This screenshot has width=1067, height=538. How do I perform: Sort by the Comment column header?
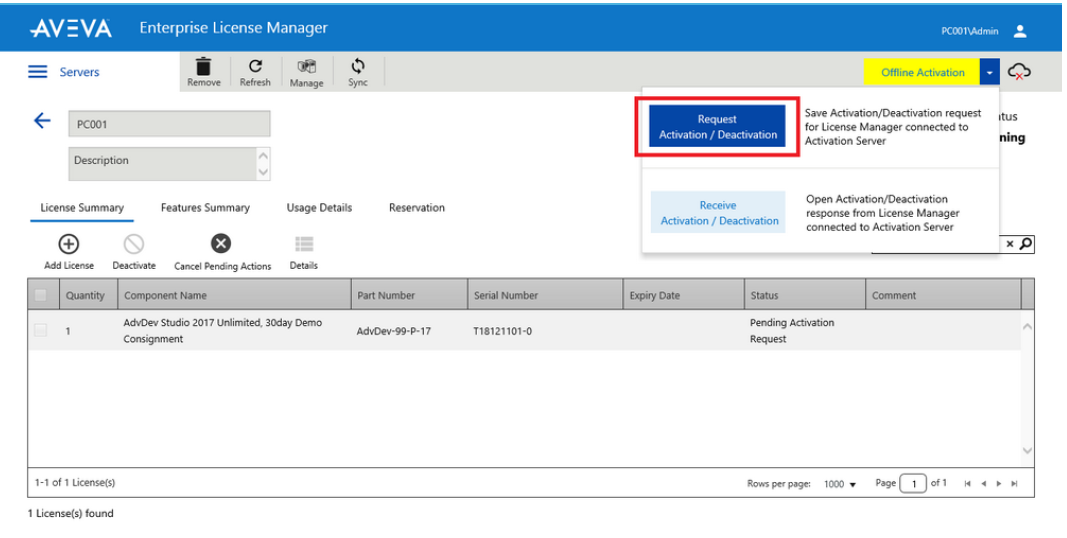click(x=943, y=295)
